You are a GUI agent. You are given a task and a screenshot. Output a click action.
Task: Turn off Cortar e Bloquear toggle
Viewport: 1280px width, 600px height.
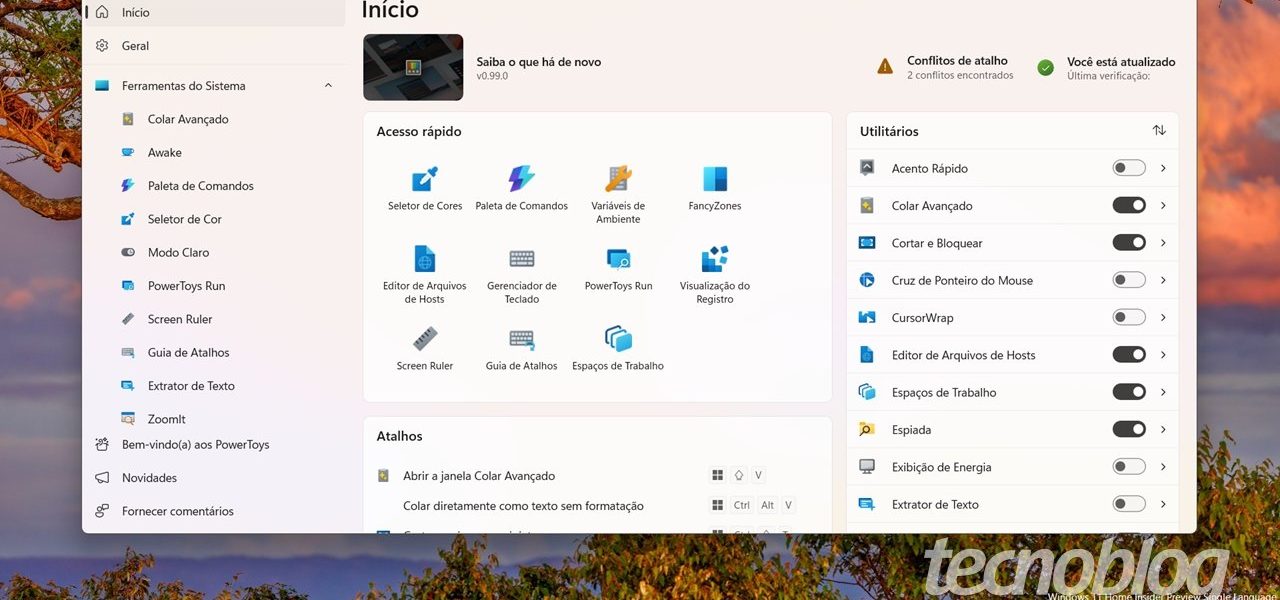coord(1129,243)
